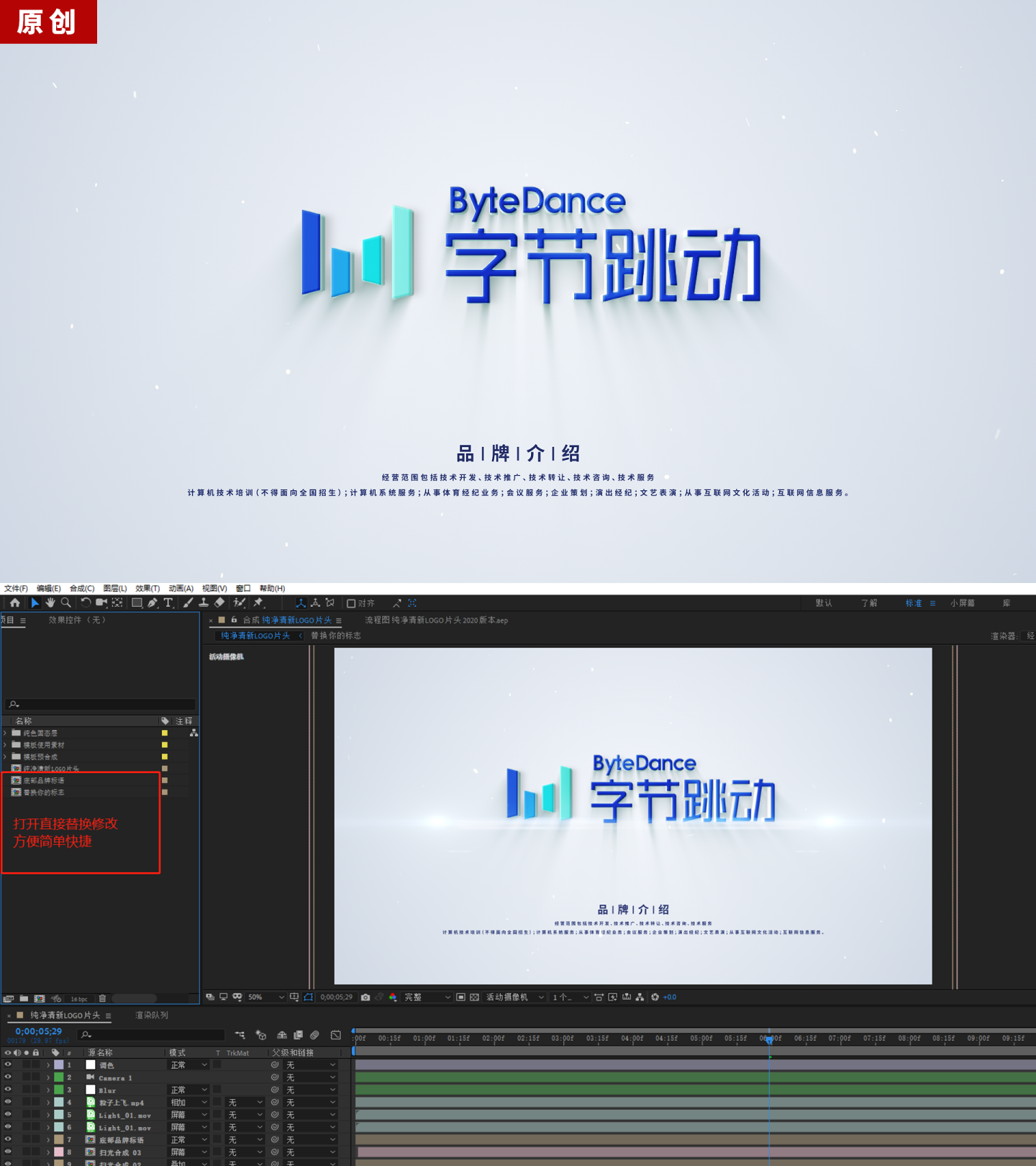Screen dimensions: 1036x1166
Task: Toggle the 对齐 snapping checkbox
Action: 351,603
